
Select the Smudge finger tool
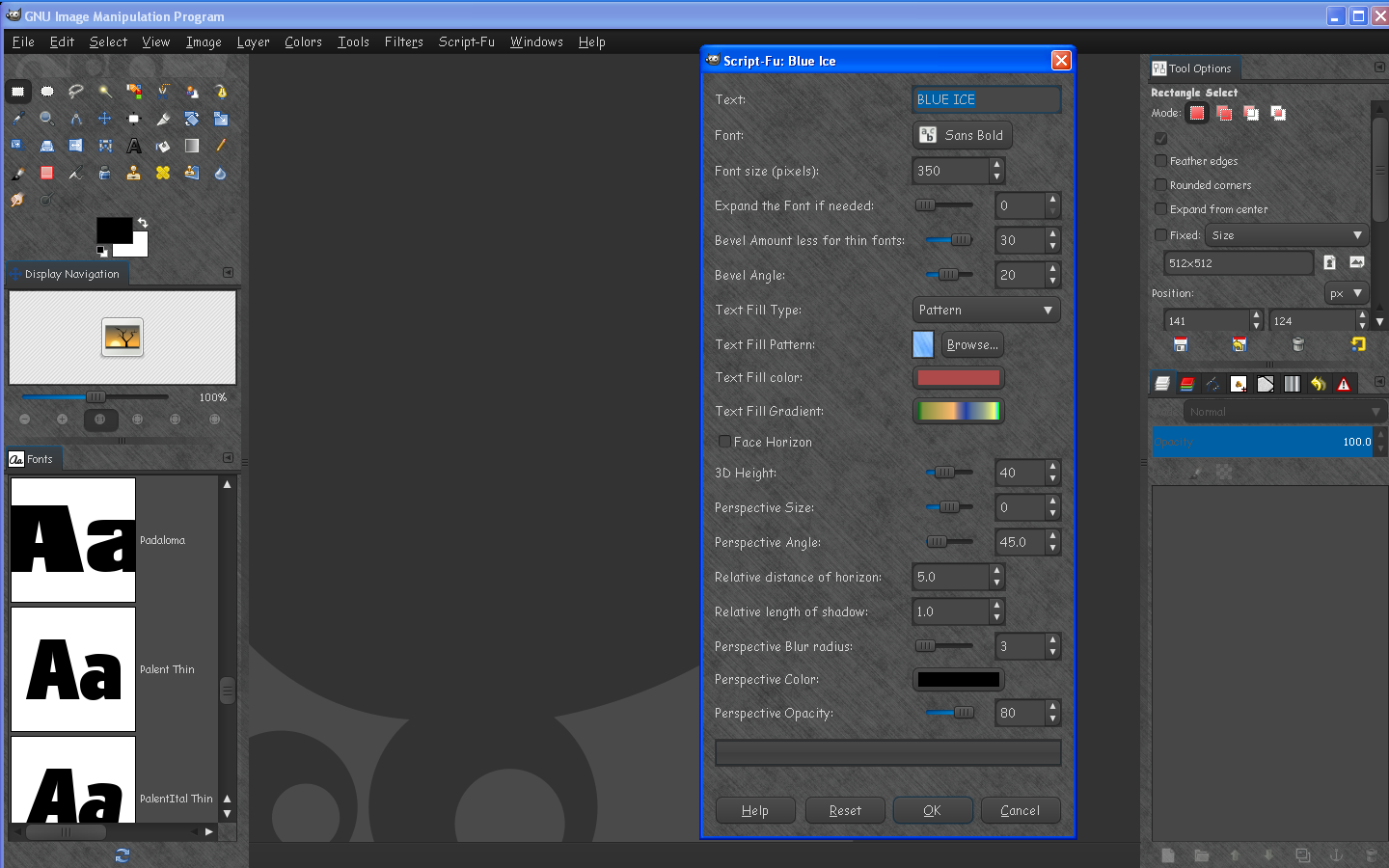pyautogui.click(x=17, y=200)
